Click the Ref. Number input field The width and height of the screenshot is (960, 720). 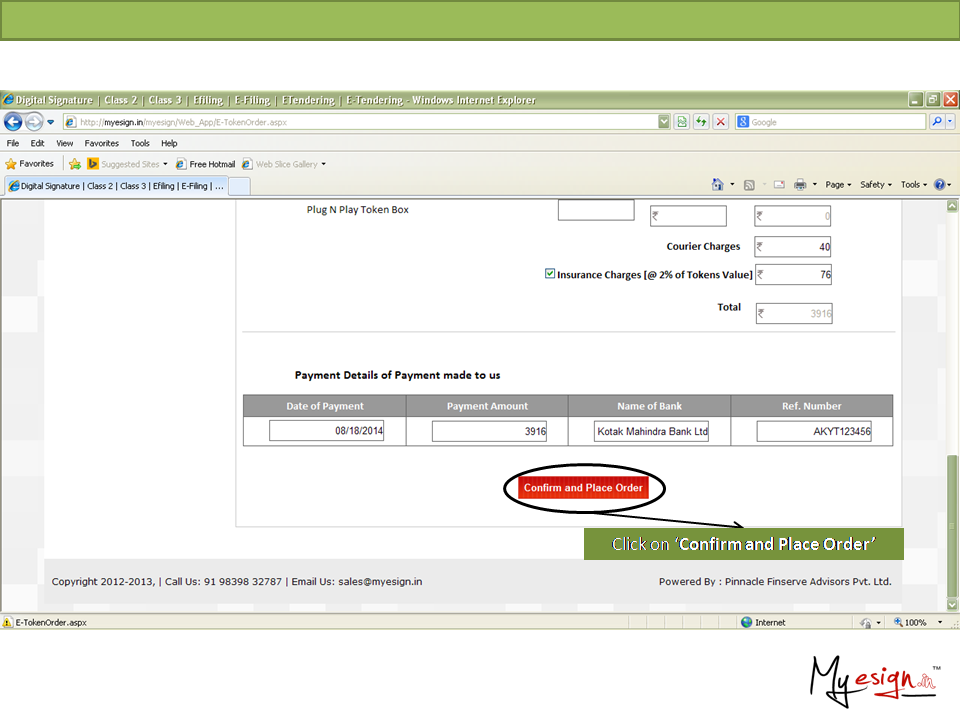[813, 432]
